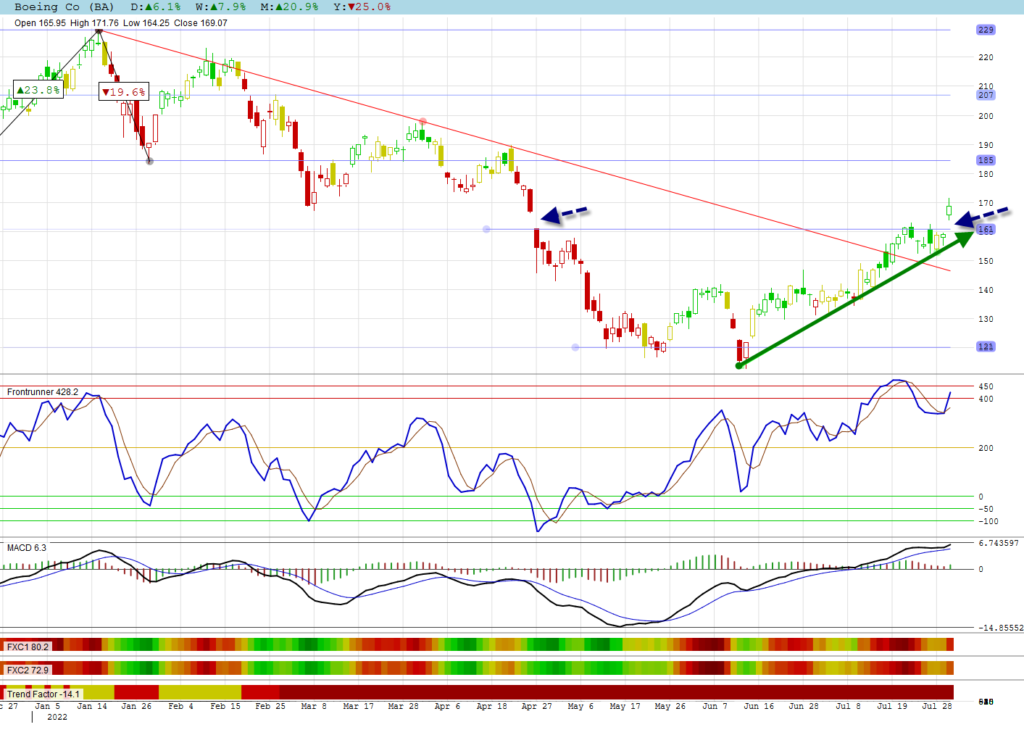The height and width of the screenshot is (735, 1024).
Task: Select the 161 price level tag
Action: tap(985, 229)
